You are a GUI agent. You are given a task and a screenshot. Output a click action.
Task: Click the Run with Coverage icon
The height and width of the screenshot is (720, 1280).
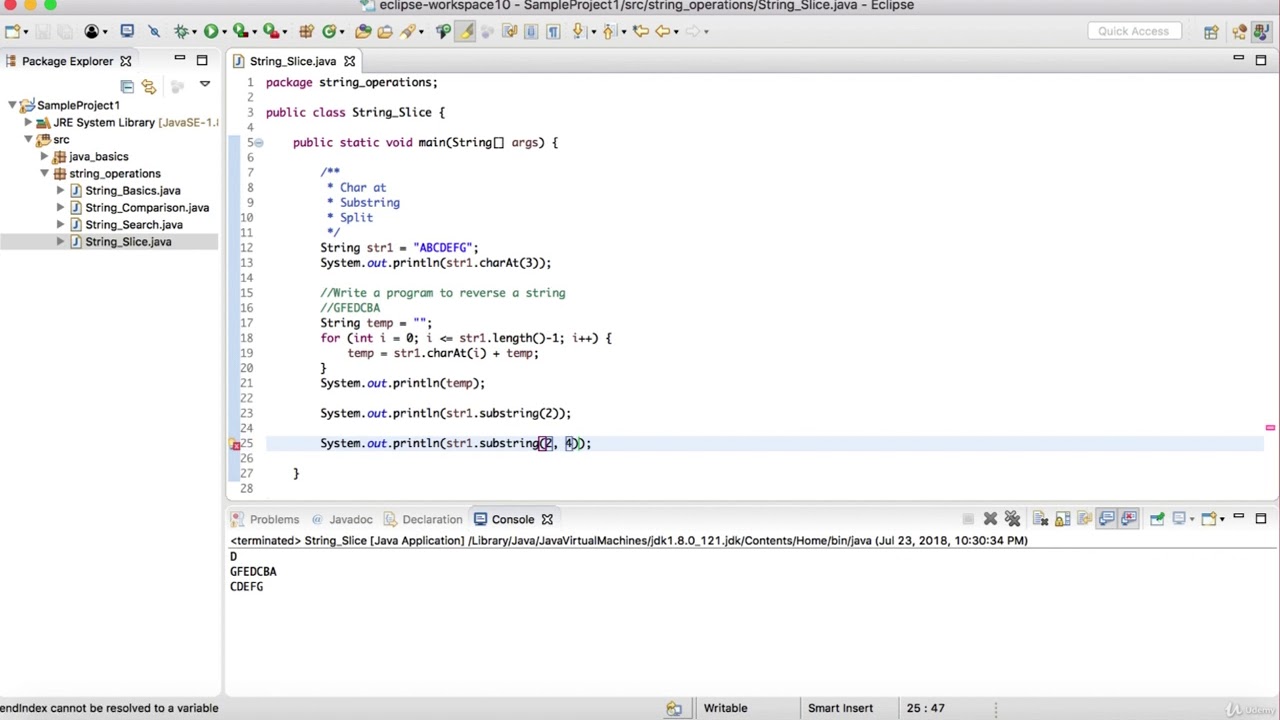[240, 31]
